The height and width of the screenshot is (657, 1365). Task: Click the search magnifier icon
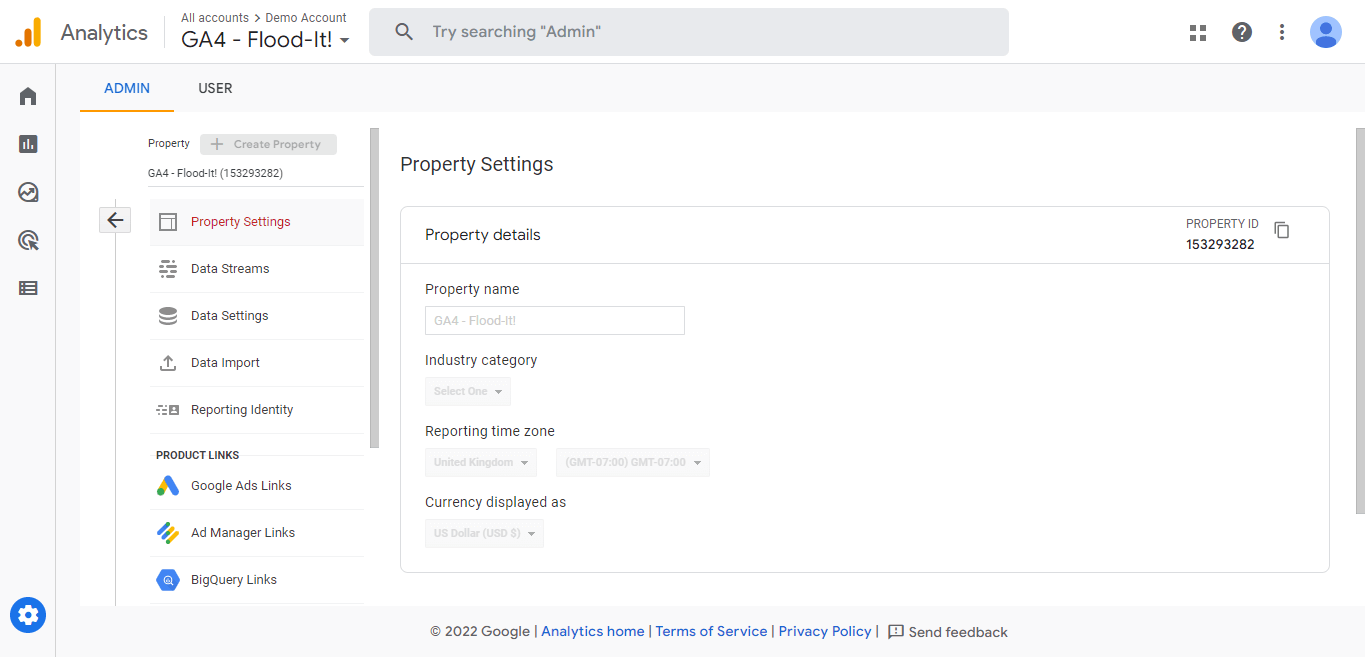pos(404,32)
